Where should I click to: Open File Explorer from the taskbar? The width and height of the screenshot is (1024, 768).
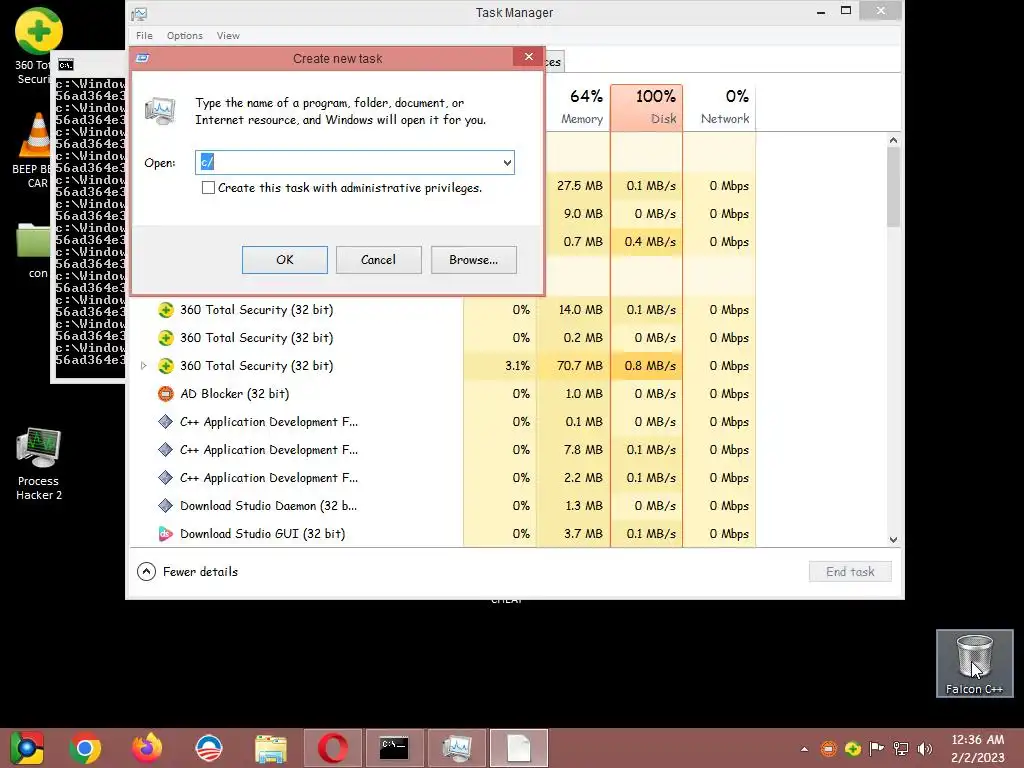(x=270, y=748)
